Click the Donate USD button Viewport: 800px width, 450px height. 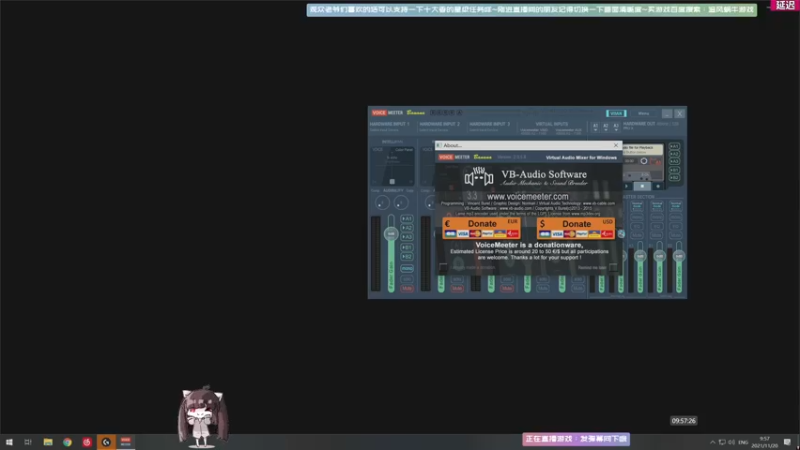(x=576, y=228)
